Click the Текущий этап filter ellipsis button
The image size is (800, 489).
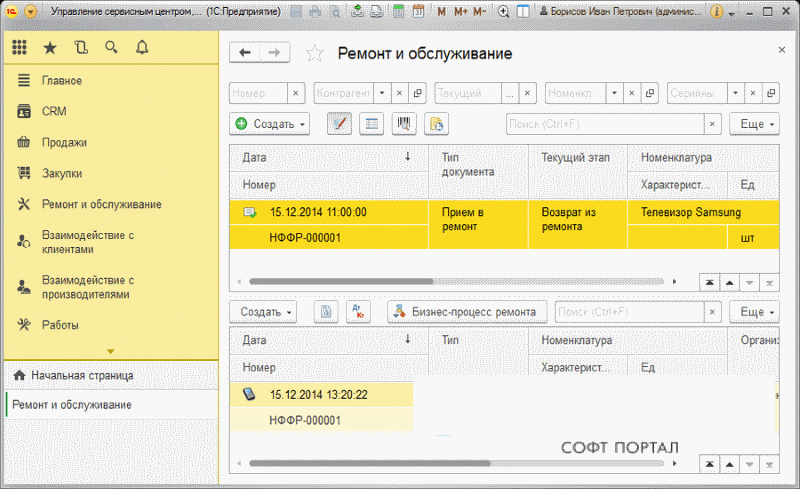click(510, 93)
